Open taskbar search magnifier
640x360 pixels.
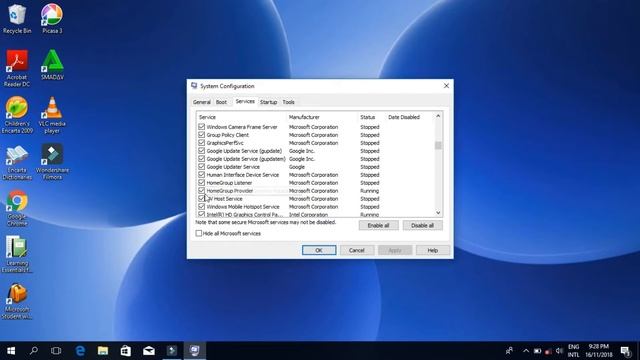tap(34, 351)
